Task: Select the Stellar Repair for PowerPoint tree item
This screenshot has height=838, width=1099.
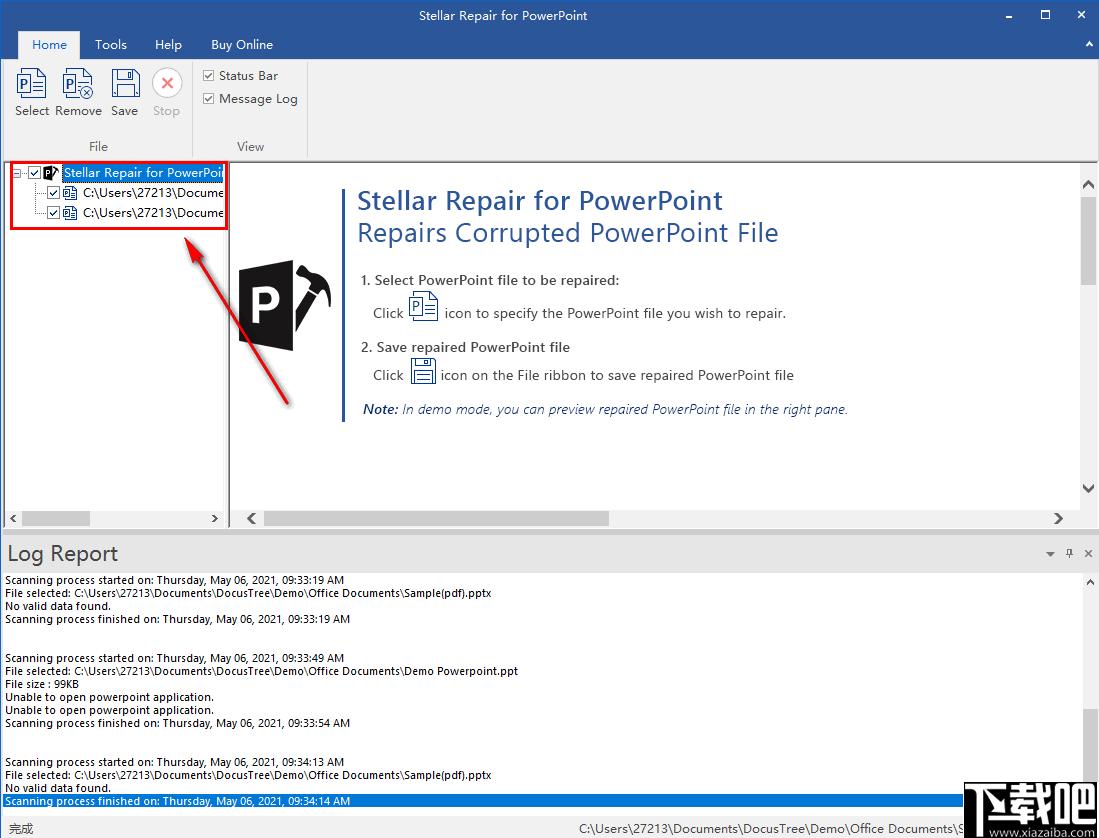Action: [x=143, y=173]
